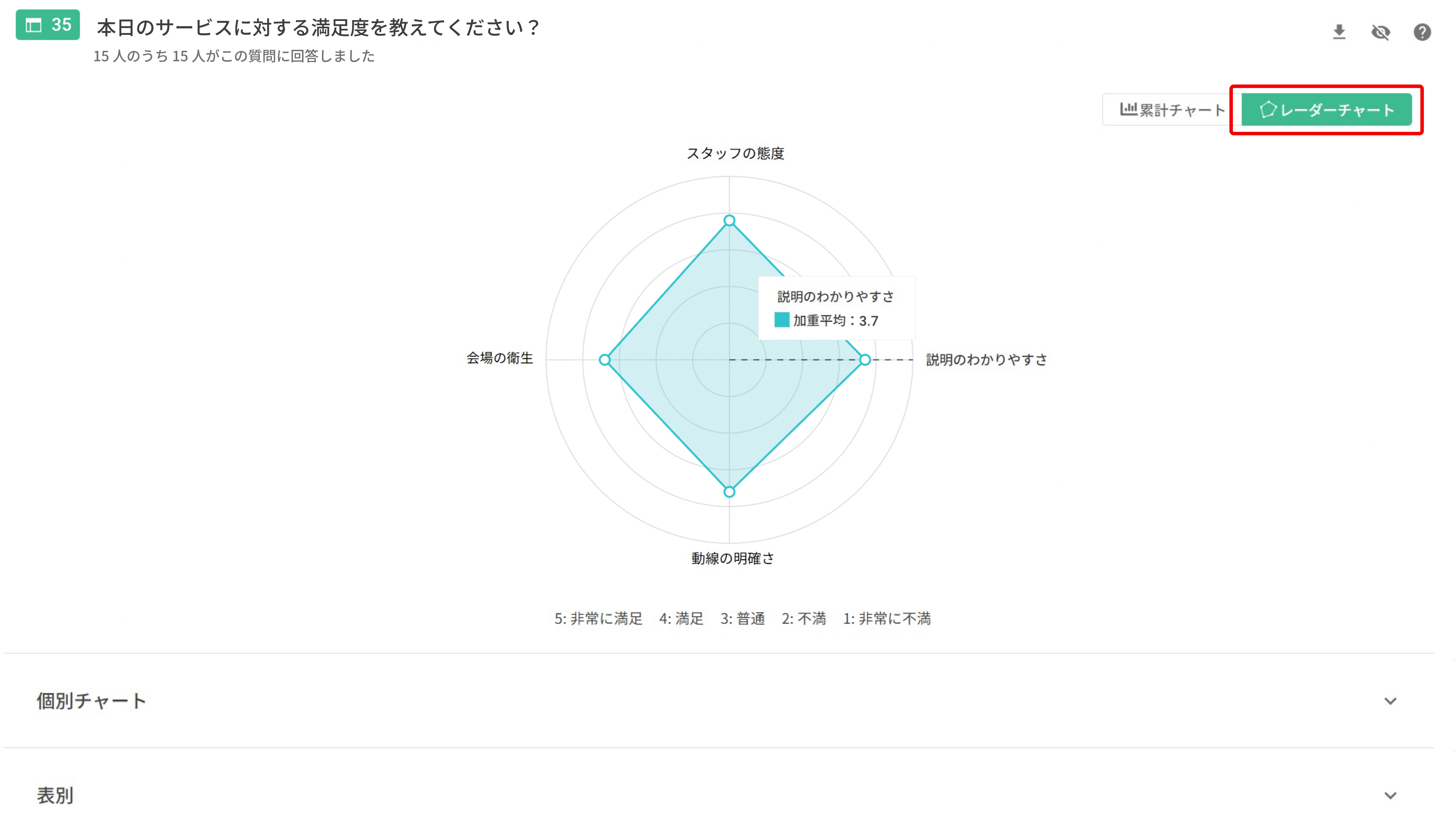
Task: Click the スタッフの態度 data point on radar
Action: point(729,220)
